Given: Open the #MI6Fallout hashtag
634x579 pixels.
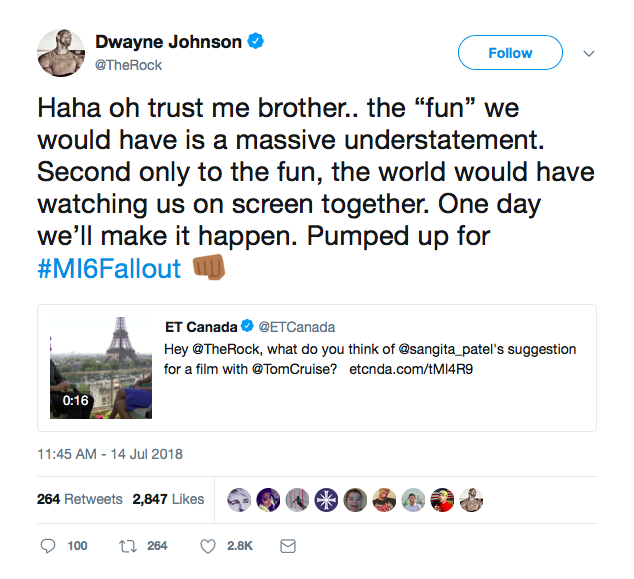Looking at the screenshot, I should (x=110, y=269).
